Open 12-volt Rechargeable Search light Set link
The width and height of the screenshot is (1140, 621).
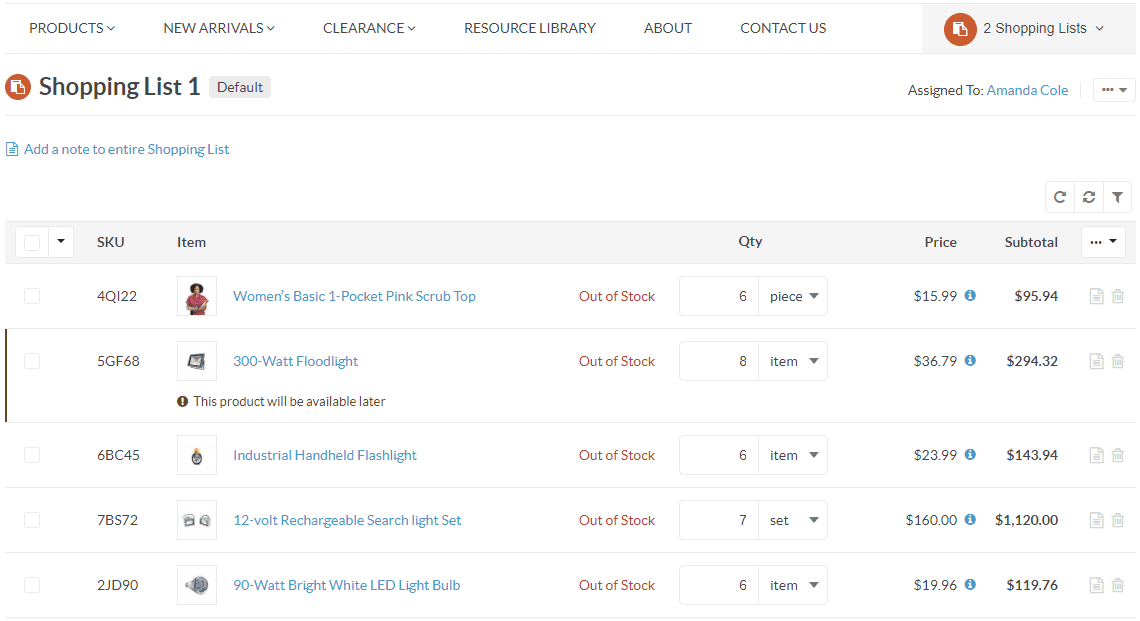click(x=347, y=520)
